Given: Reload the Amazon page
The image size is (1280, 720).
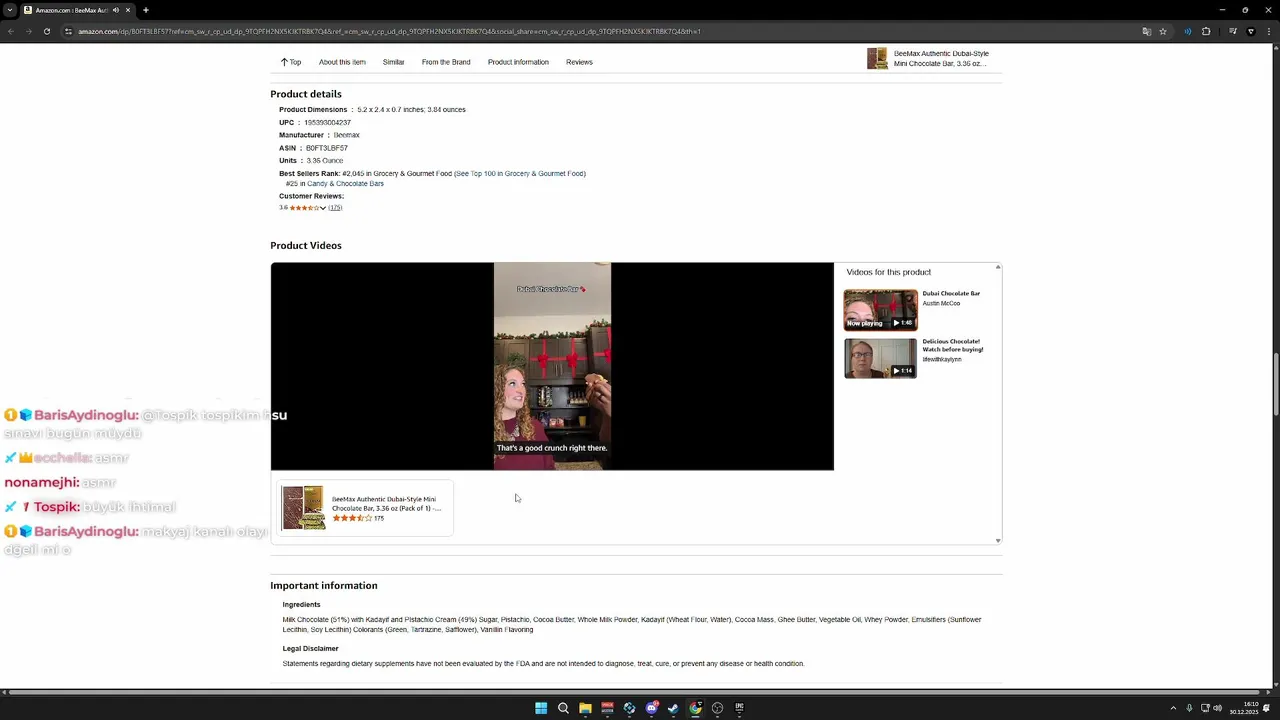Looking at the screenshot, I should (46, 31).
